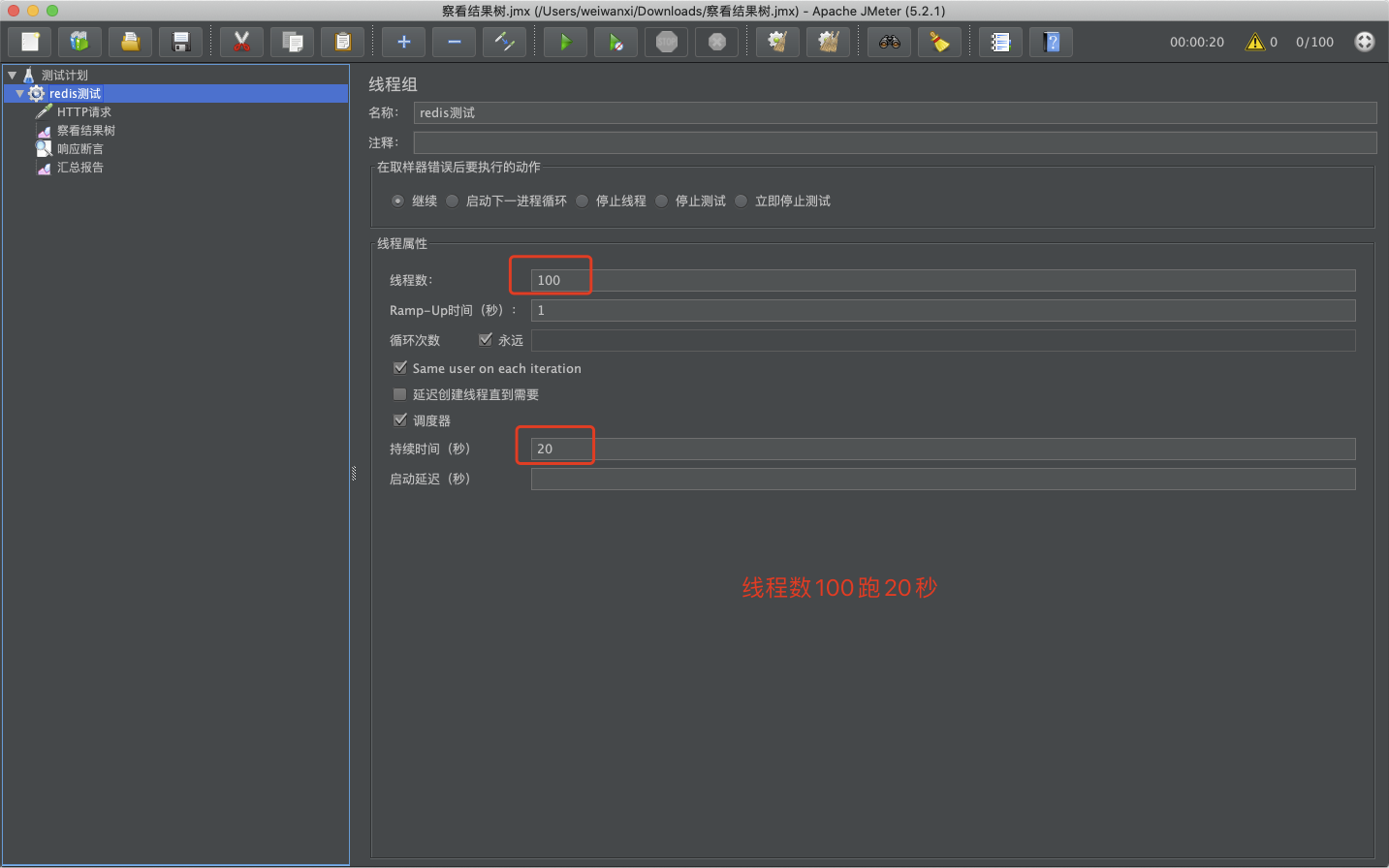Open search with binoculars icon
This screenshot has height=868, width=1389.
889,42
